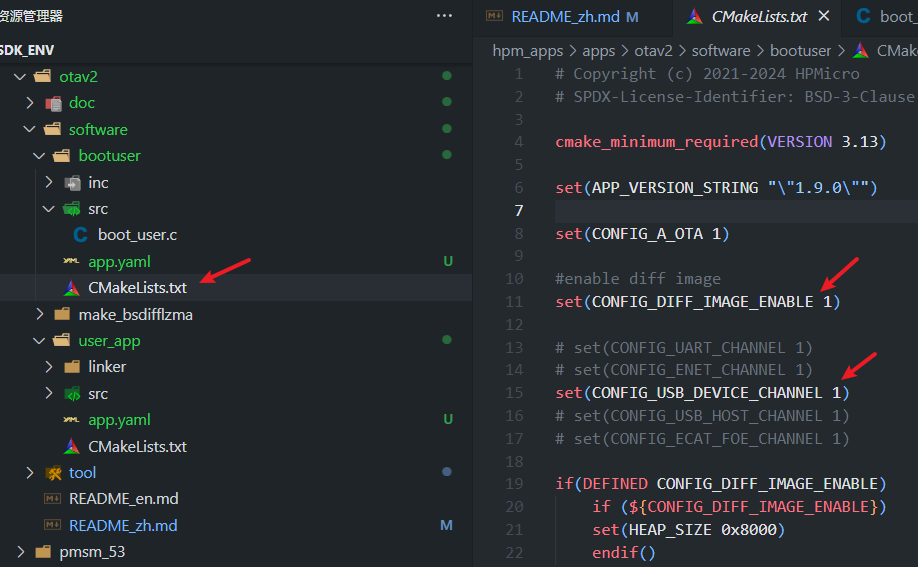918x567 pixels.
Task: Click the software folder icon
Action: (x=53, y=129)
